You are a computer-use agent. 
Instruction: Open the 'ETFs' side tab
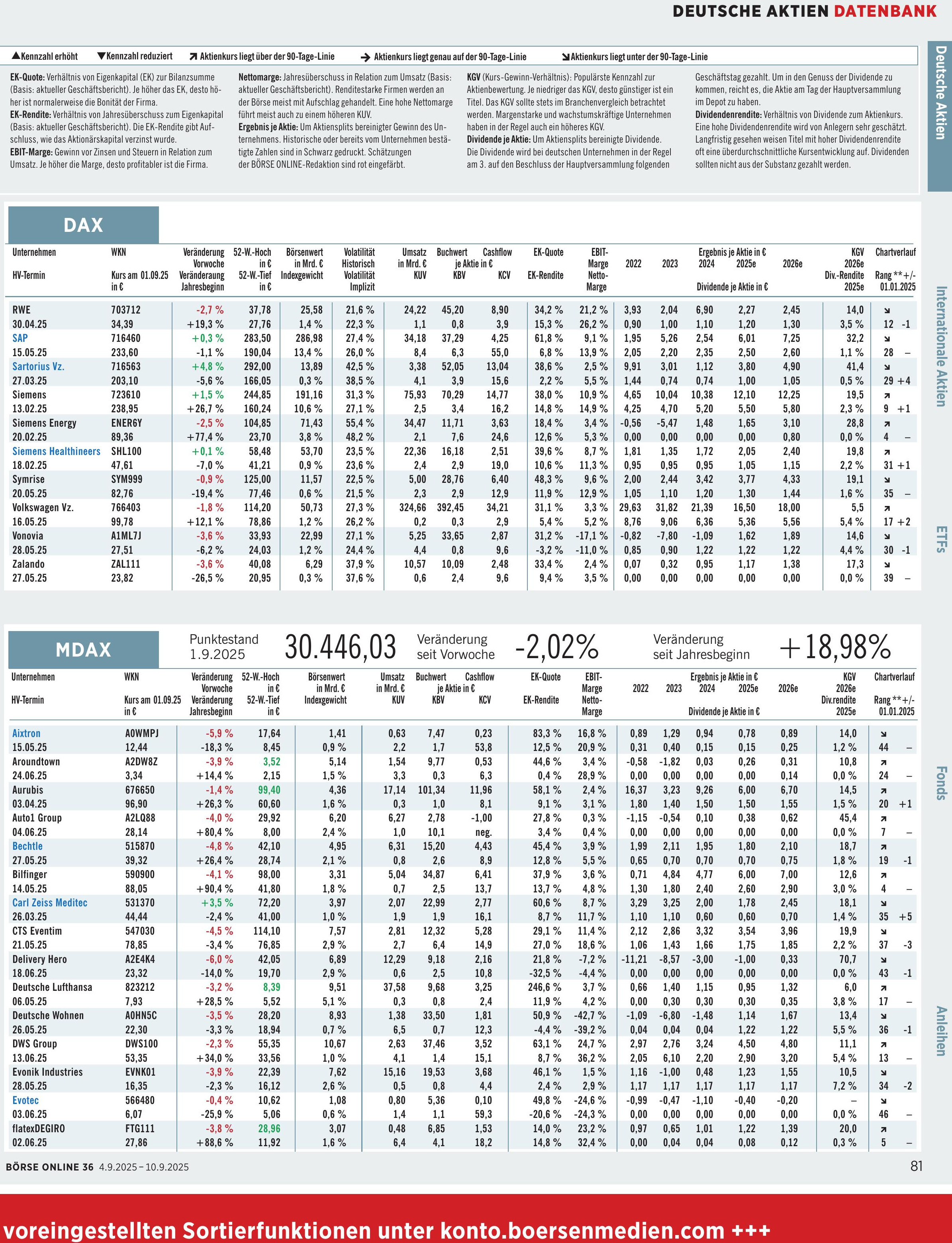(941, 539)
